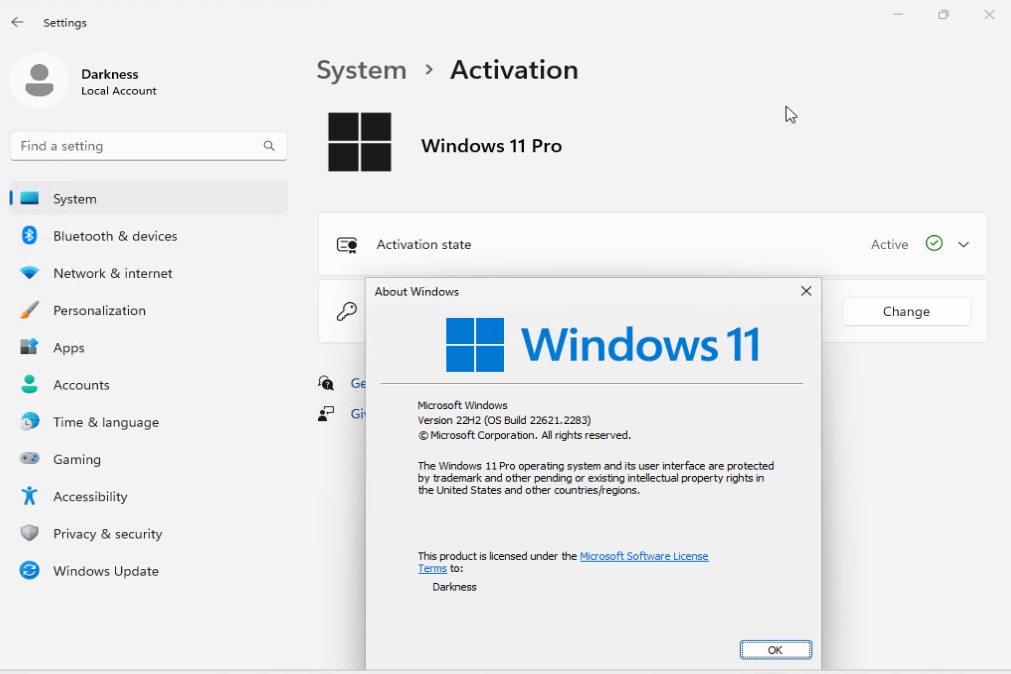This screenshot has height=674, width=1011.
Task: Click the black Windows 11 Pro logo
Action: (360, 142)
